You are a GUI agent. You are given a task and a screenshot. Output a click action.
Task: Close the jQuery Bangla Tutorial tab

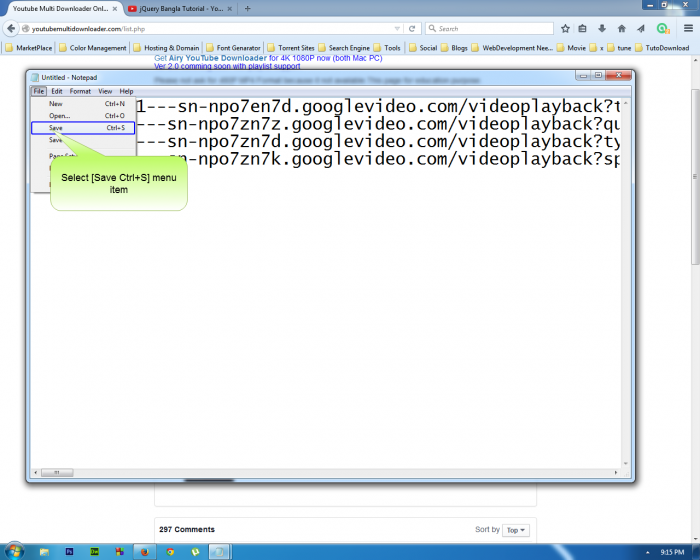click(x=229, y=8)
